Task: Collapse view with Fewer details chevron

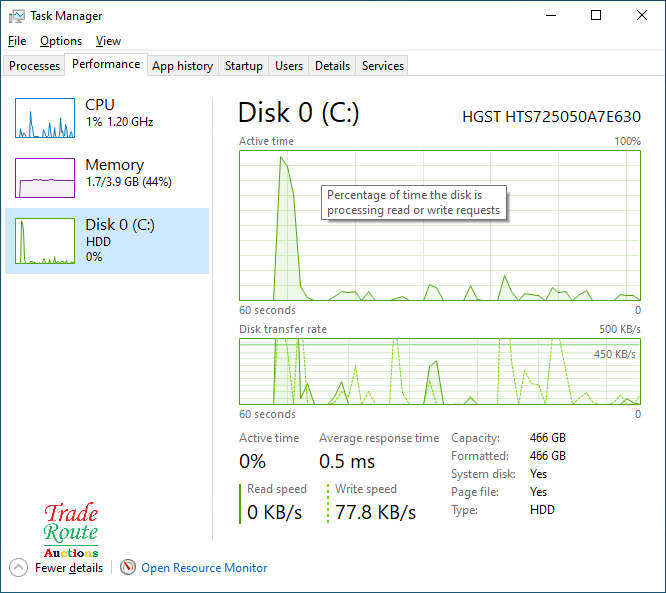Action: (19, 568)
